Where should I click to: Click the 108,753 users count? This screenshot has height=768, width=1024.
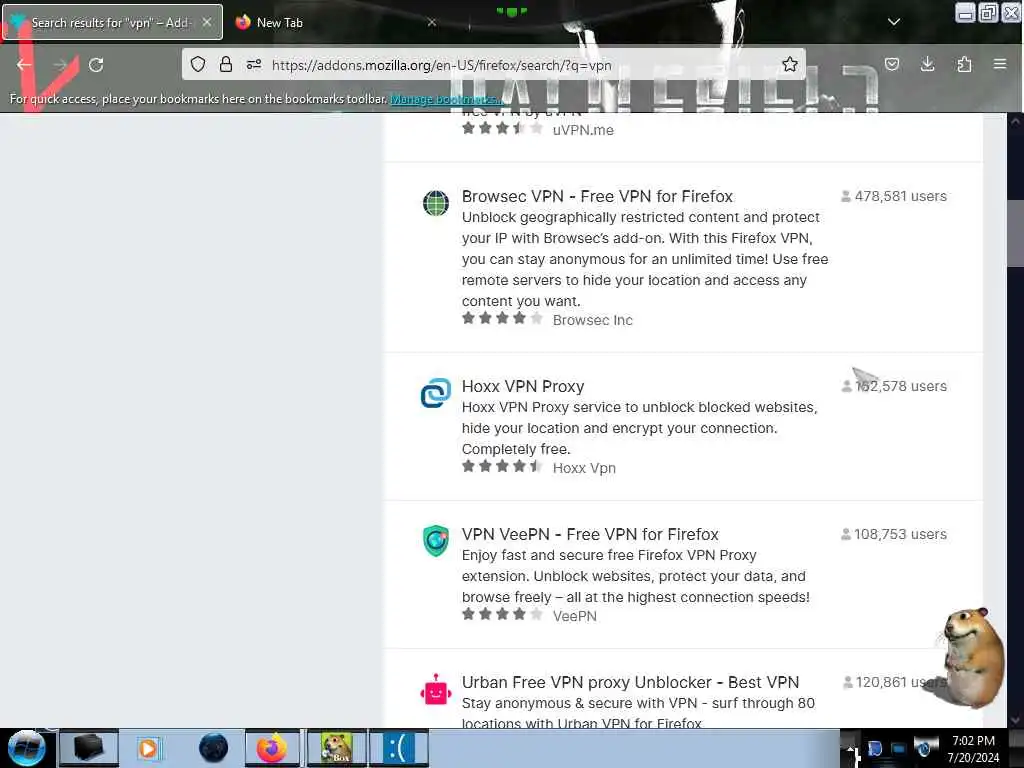pyautogui.click(x=893, y=534)
